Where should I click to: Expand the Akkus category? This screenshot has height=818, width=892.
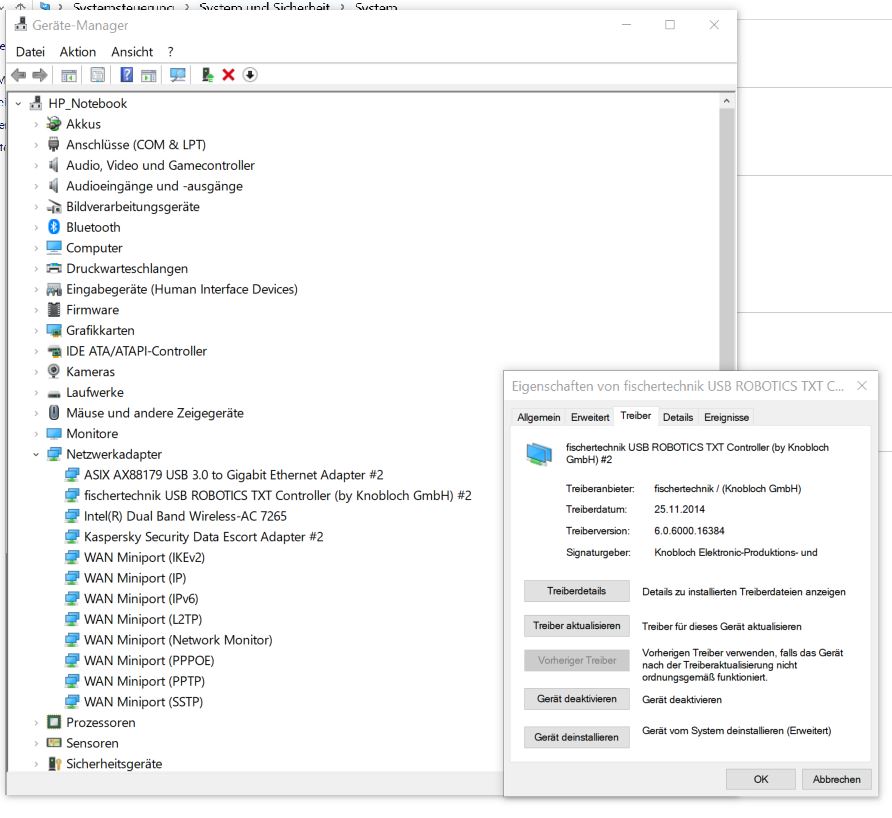(x=36, y=124)
